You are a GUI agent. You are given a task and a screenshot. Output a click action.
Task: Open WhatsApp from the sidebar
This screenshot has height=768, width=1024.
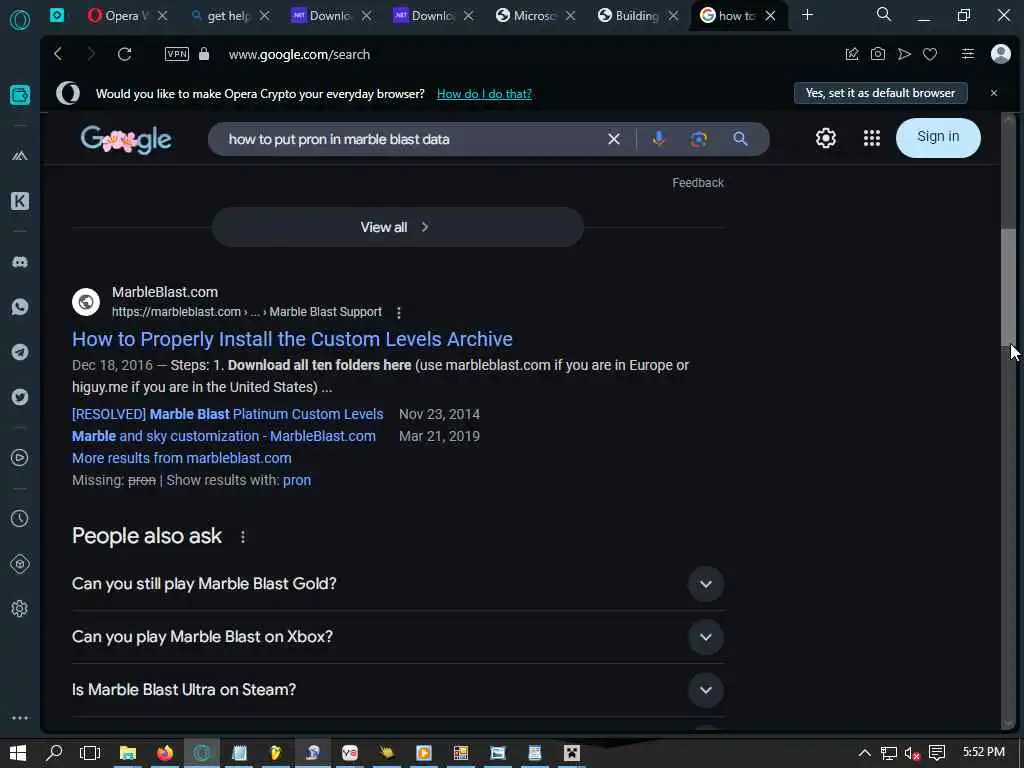pyautogui.click(x=20, y=307)
